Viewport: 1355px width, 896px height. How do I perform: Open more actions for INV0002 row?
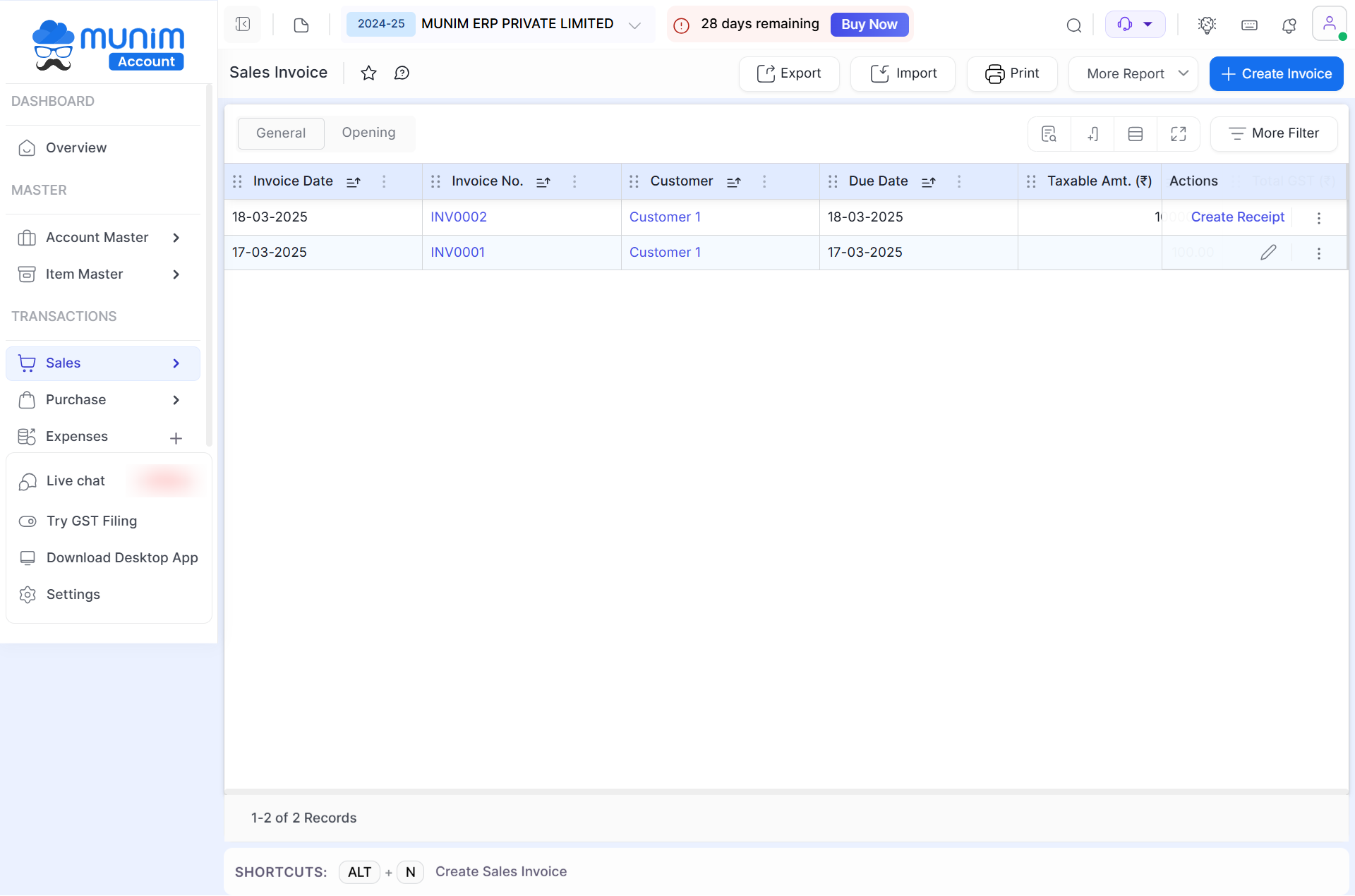point(1319,218)
